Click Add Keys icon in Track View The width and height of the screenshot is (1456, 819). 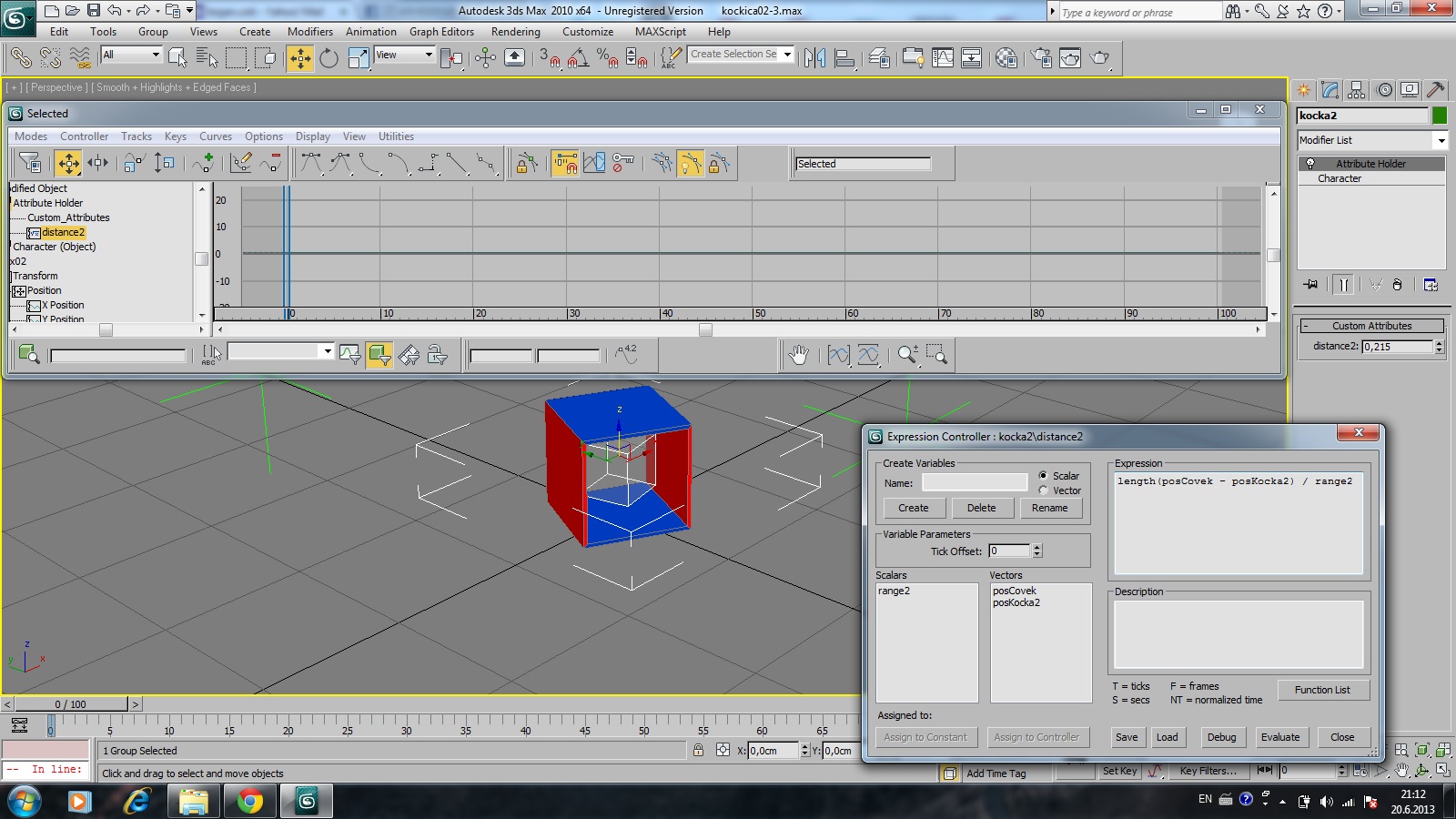point(203,164)
